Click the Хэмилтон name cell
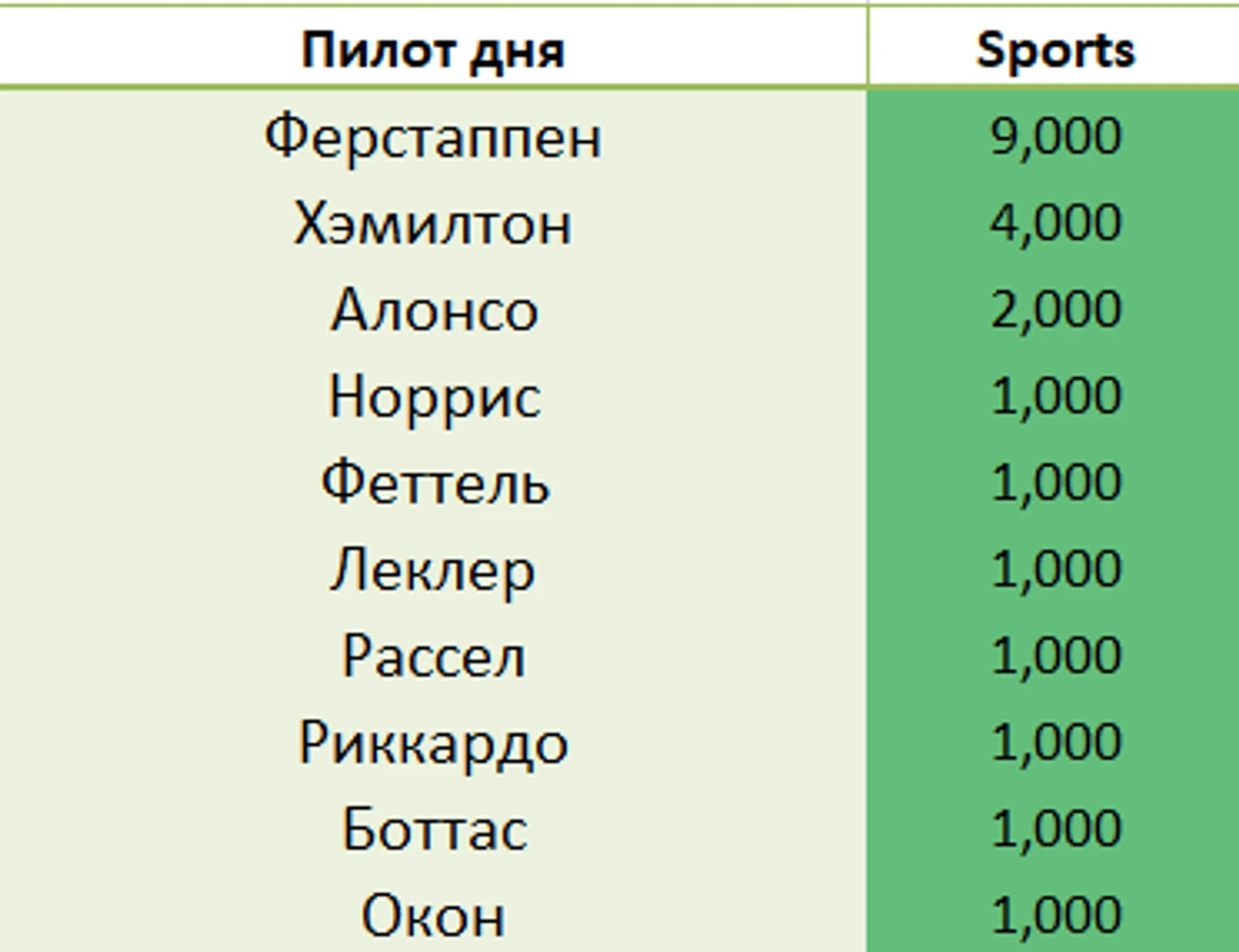The image size is (1239, 952). point(433,223)
